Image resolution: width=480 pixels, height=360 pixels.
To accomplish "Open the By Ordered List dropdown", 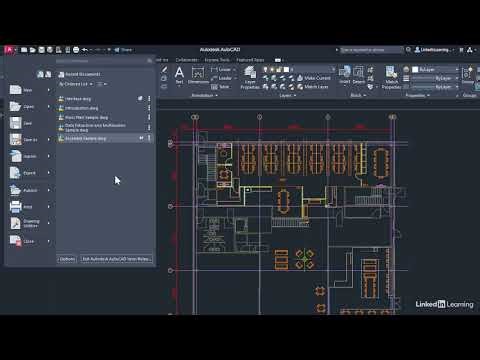I will coord(76,84).
